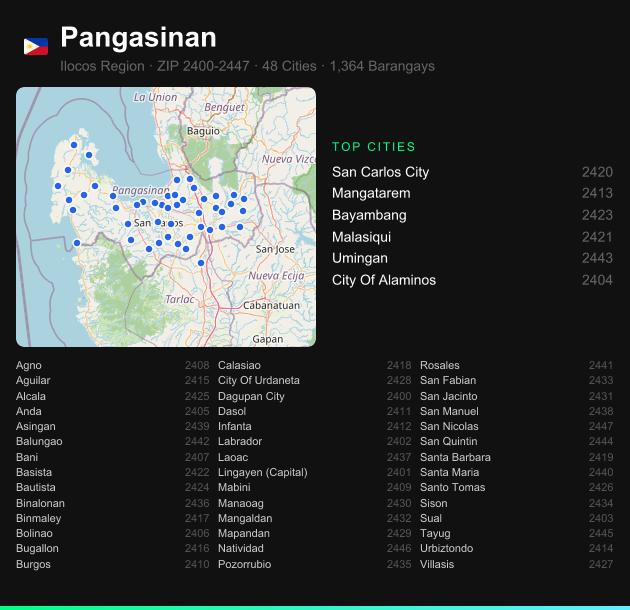Click ZIP code 2420 beside San Carlos City
Viewport: 630px width, 610px height.
[597, 172]
